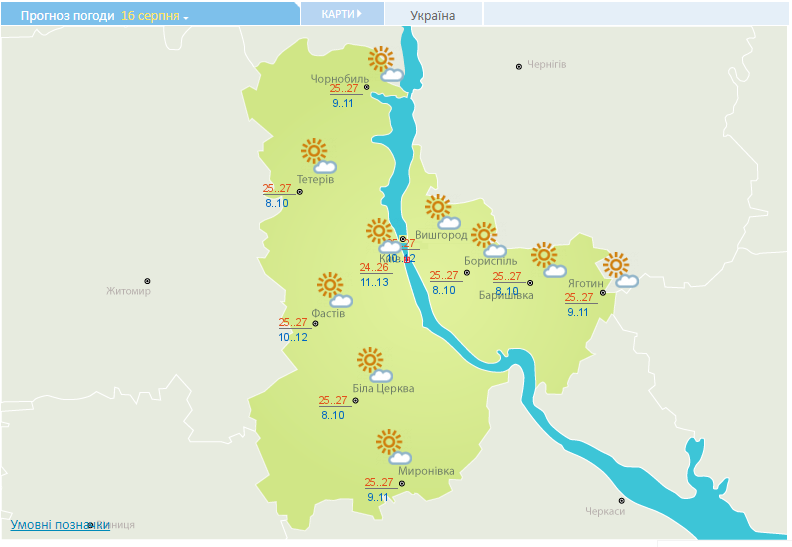
Task: Select the Миронівка city marker dot
Action: [x=402, y=483]
